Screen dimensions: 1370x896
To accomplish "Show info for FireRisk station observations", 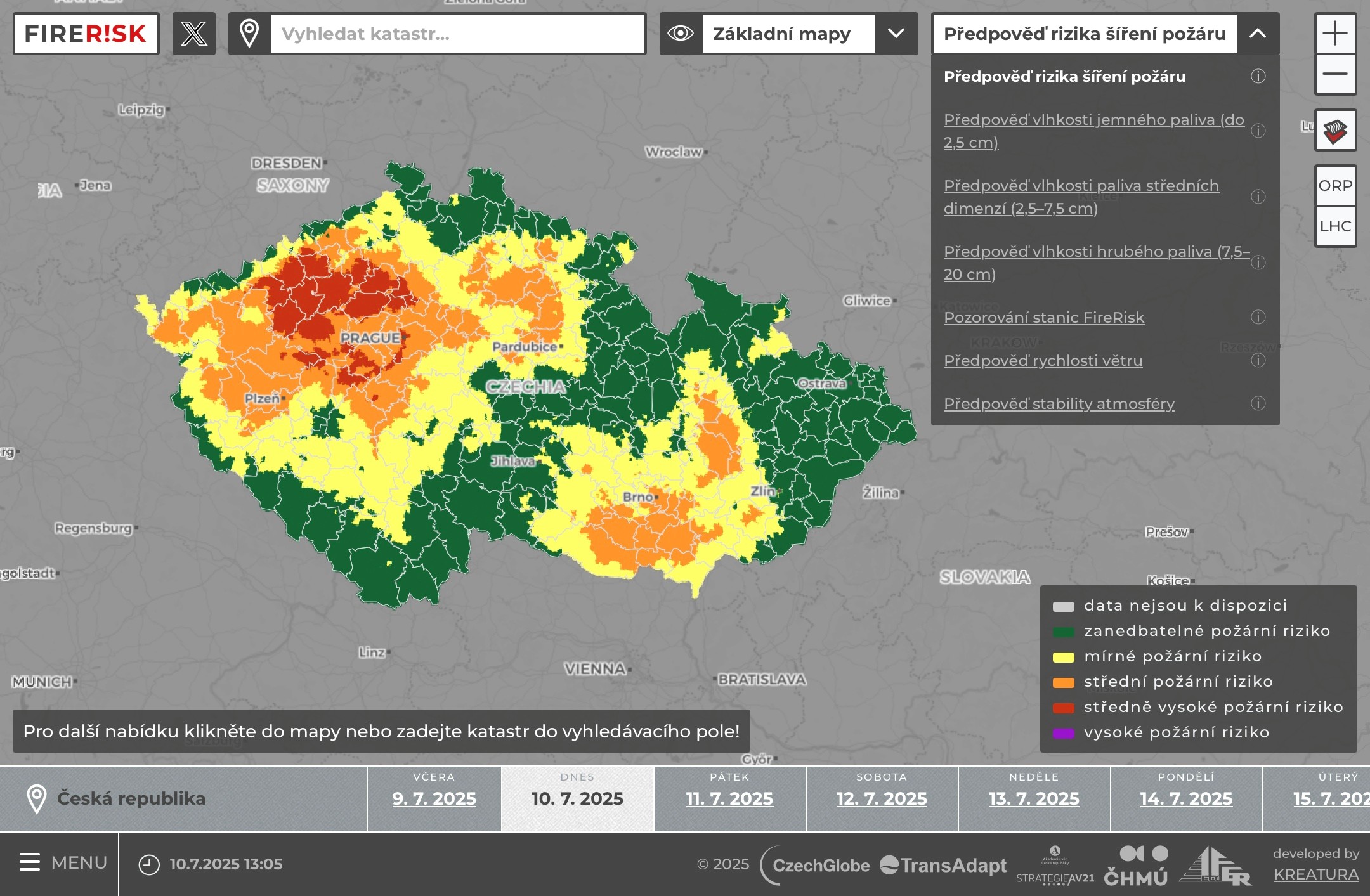I will [x=1258, y=317].
